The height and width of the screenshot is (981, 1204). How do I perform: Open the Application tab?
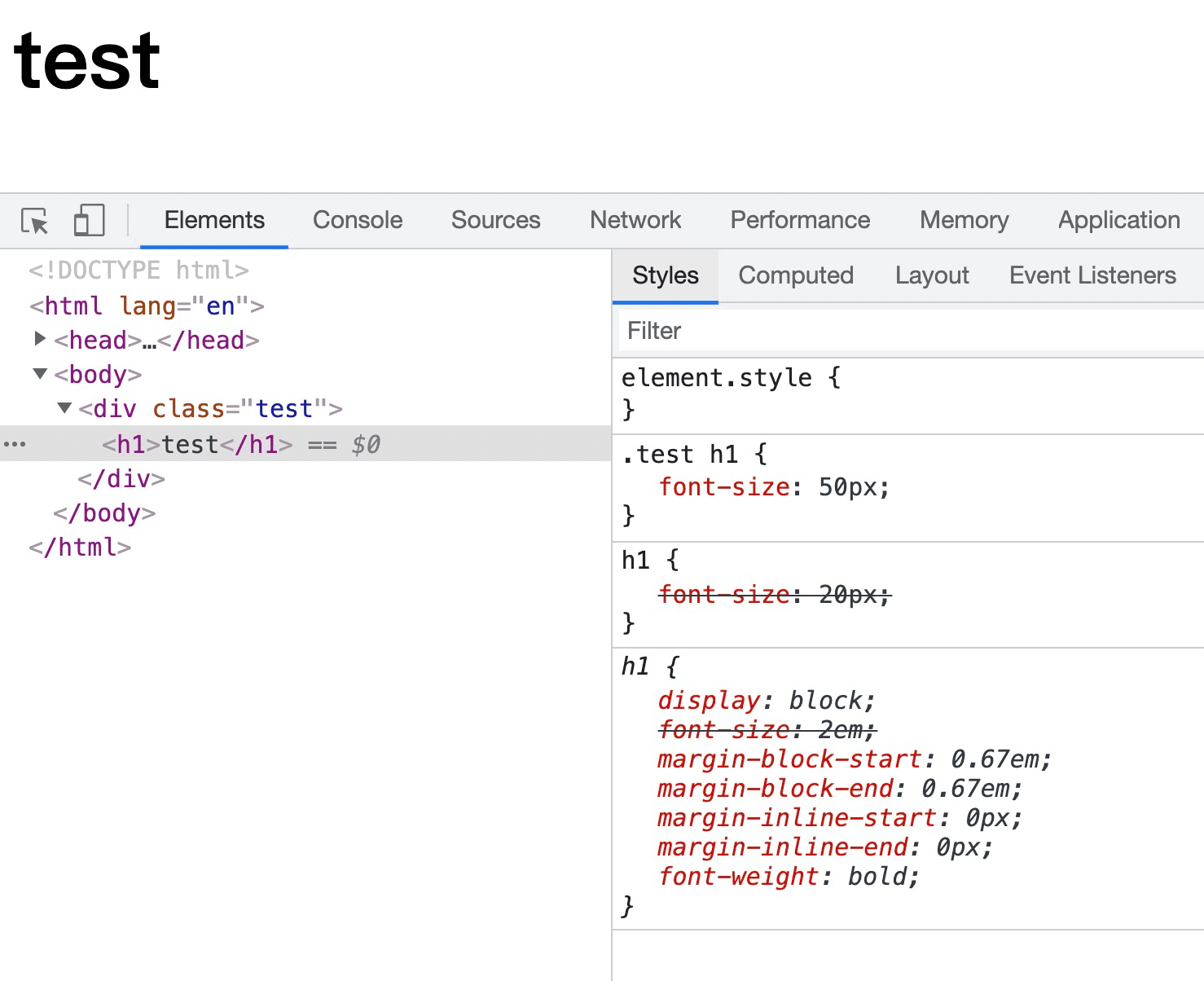[1118, 220]
